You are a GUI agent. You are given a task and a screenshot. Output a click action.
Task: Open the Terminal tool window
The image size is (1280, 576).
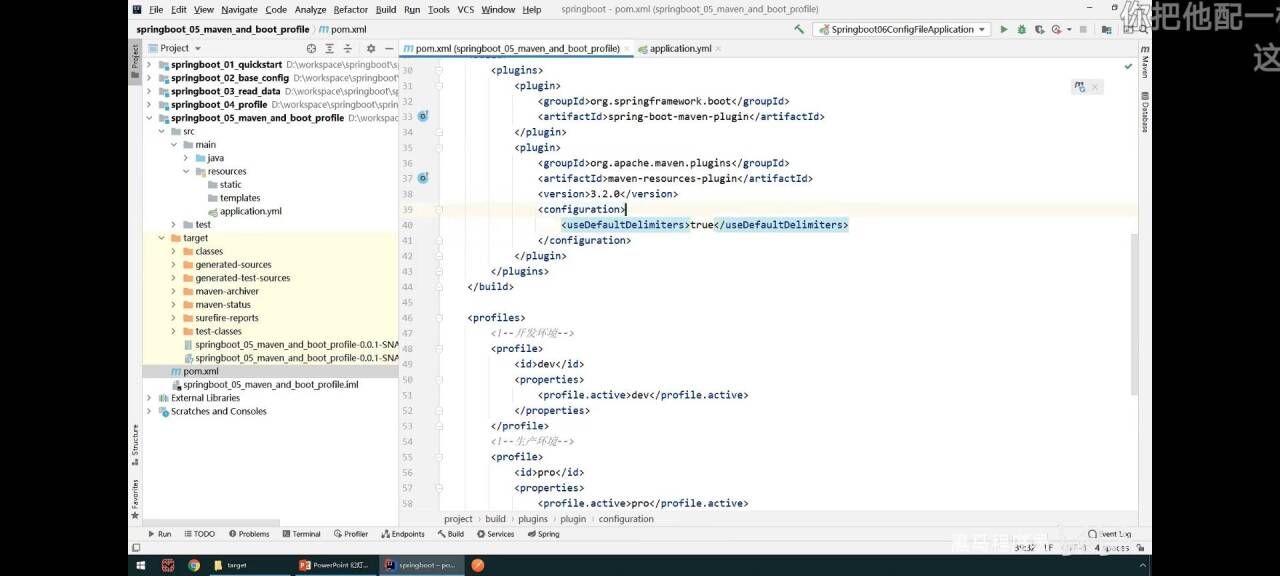pos(301,534)
